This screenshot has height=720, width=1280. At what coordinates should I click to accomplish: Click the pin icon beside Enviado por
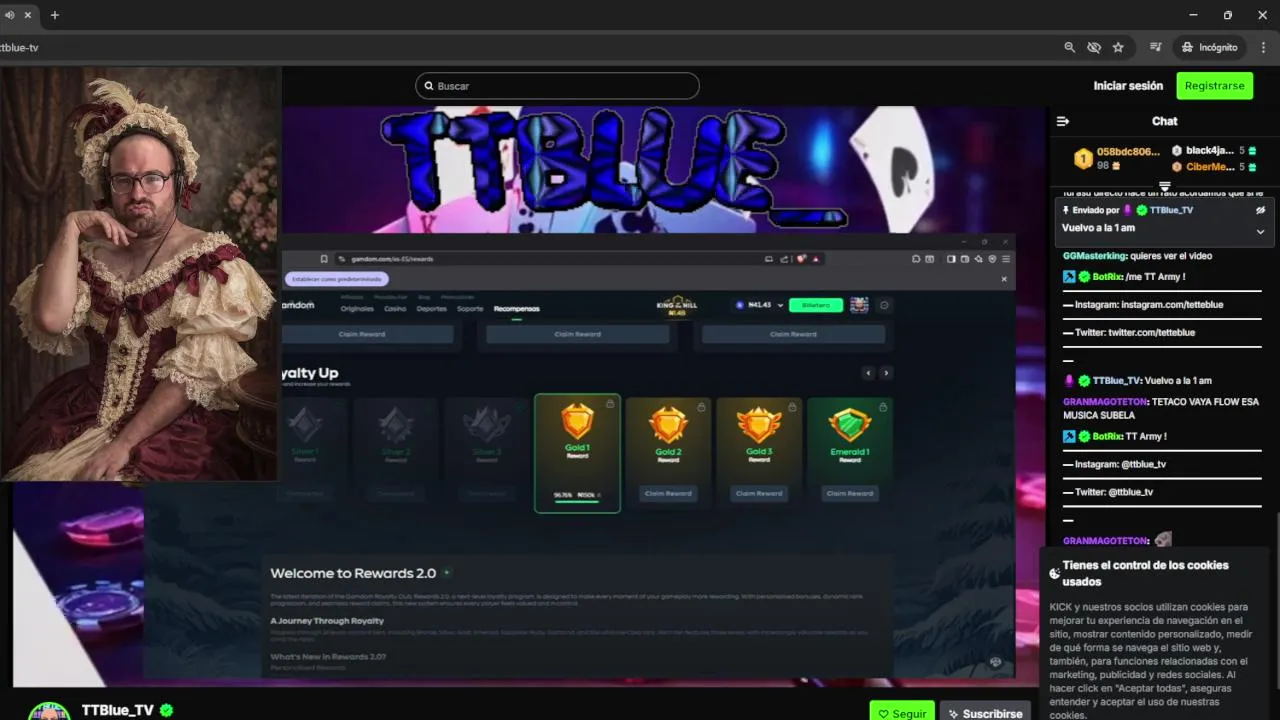1066,210
